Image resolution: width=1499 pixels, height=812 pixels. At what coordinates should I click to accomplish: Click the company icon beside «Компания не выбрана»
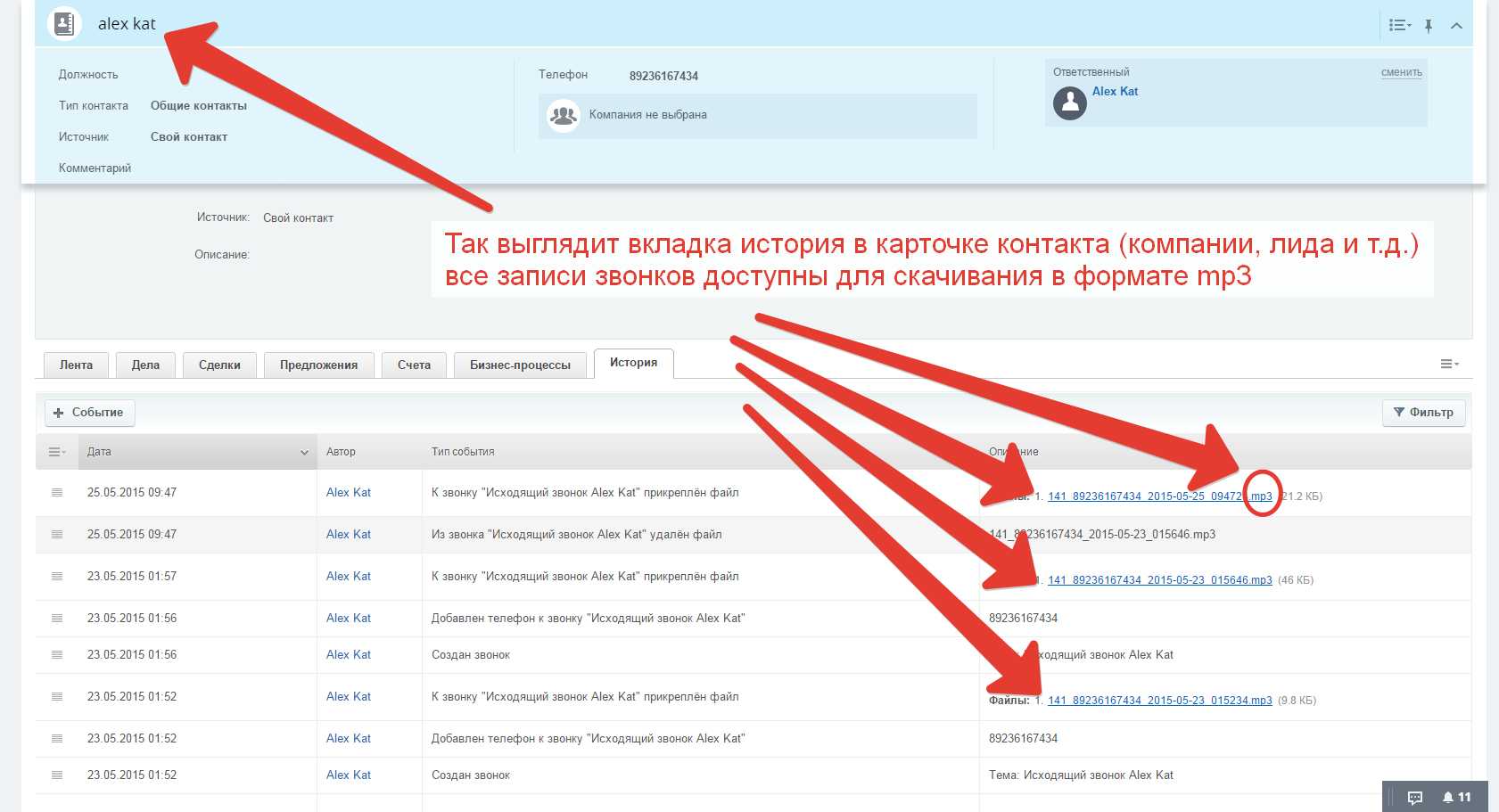tap(563, 114)
